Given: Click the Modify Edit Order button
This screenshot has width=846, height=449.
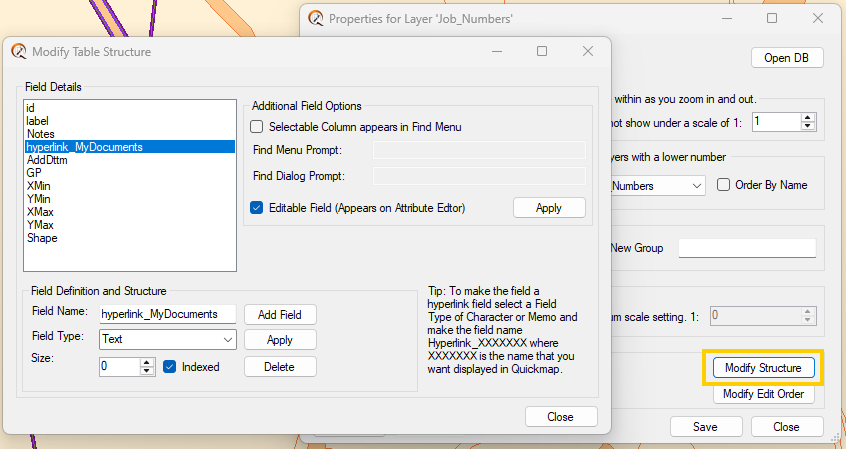Looking at the screenshot, I should [765, 394].
